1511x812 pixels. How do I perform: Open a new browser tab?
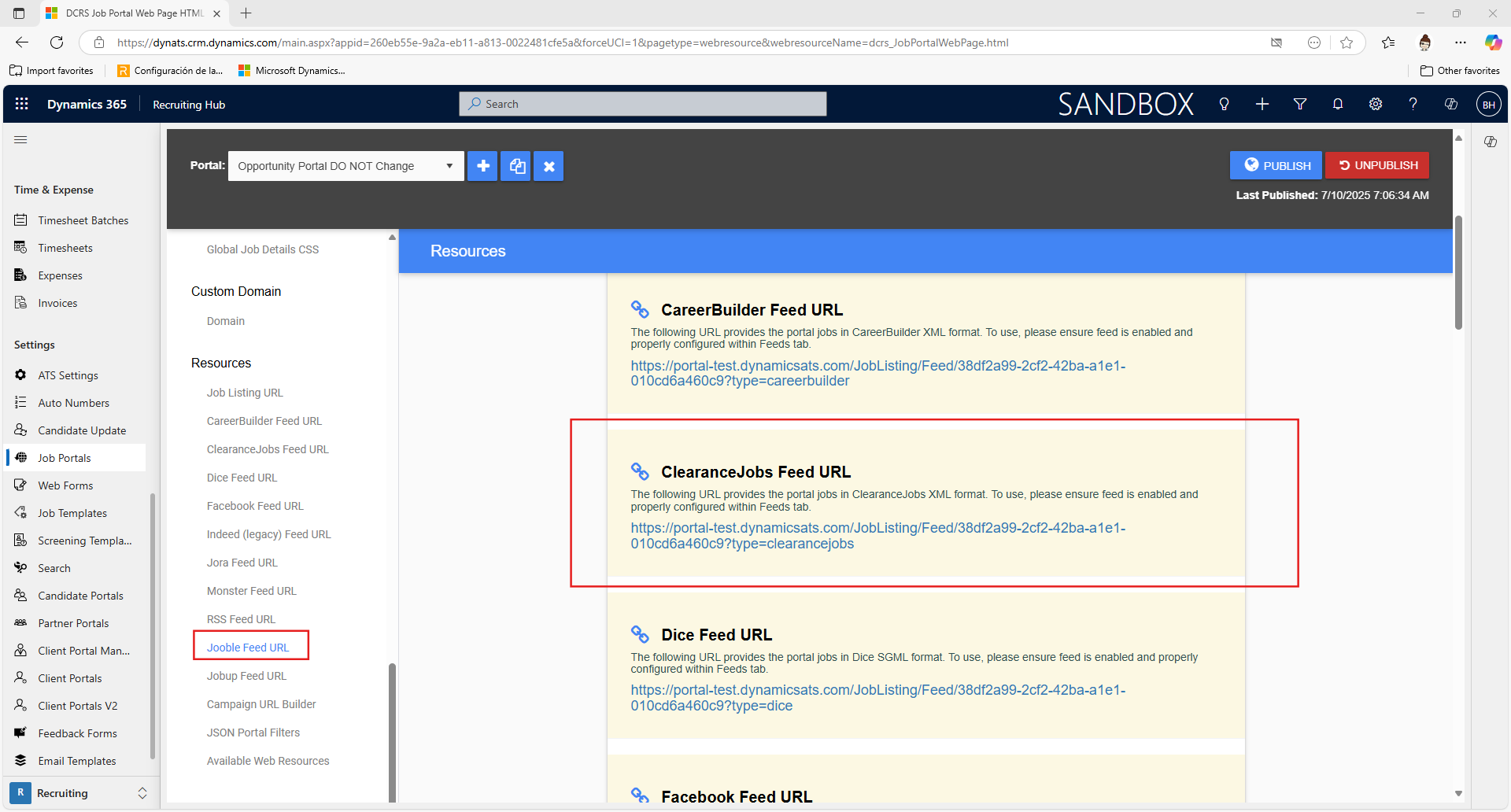pos(246,13)
